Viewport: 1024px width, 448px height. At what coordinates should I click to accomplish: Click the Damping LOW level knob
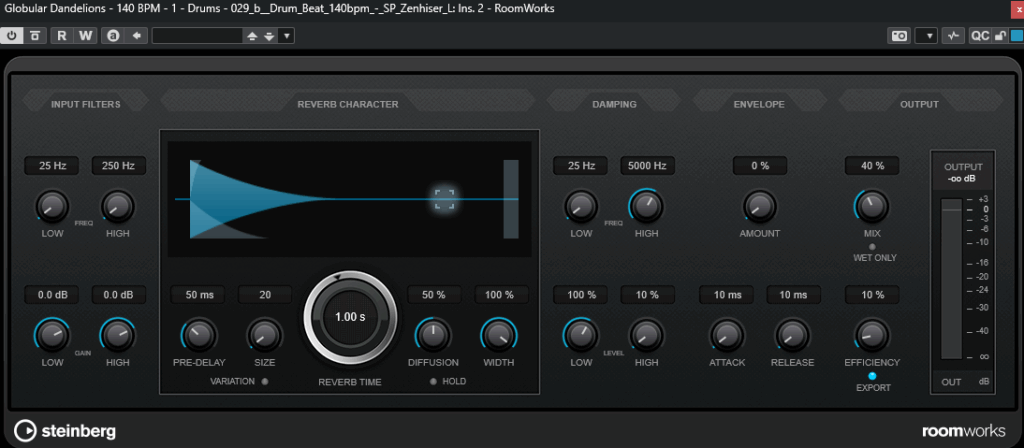click(x=581, y=336)
